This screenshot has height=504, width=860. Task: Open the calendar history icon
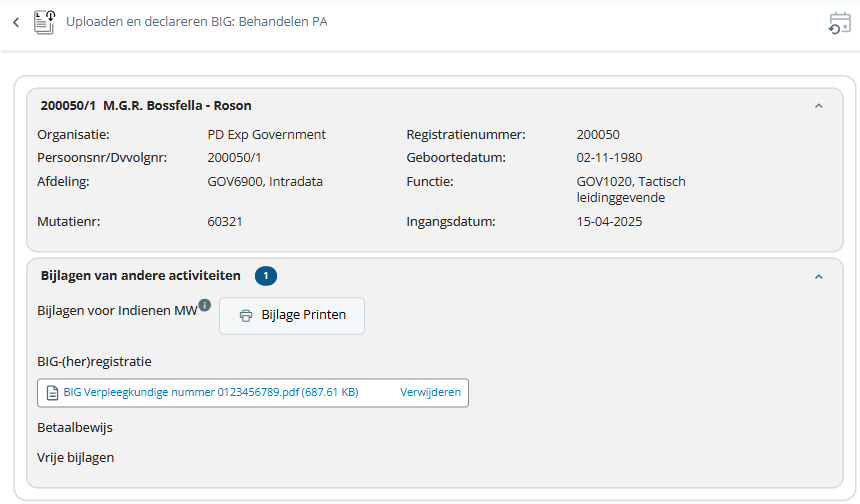[x=839, y=23]
